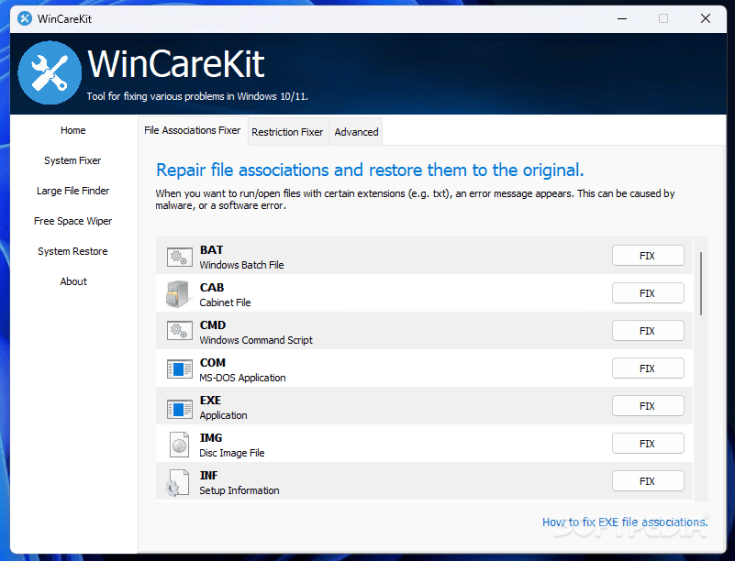Open the Advanced tab
735x561 pixels.
coord(356,132)
